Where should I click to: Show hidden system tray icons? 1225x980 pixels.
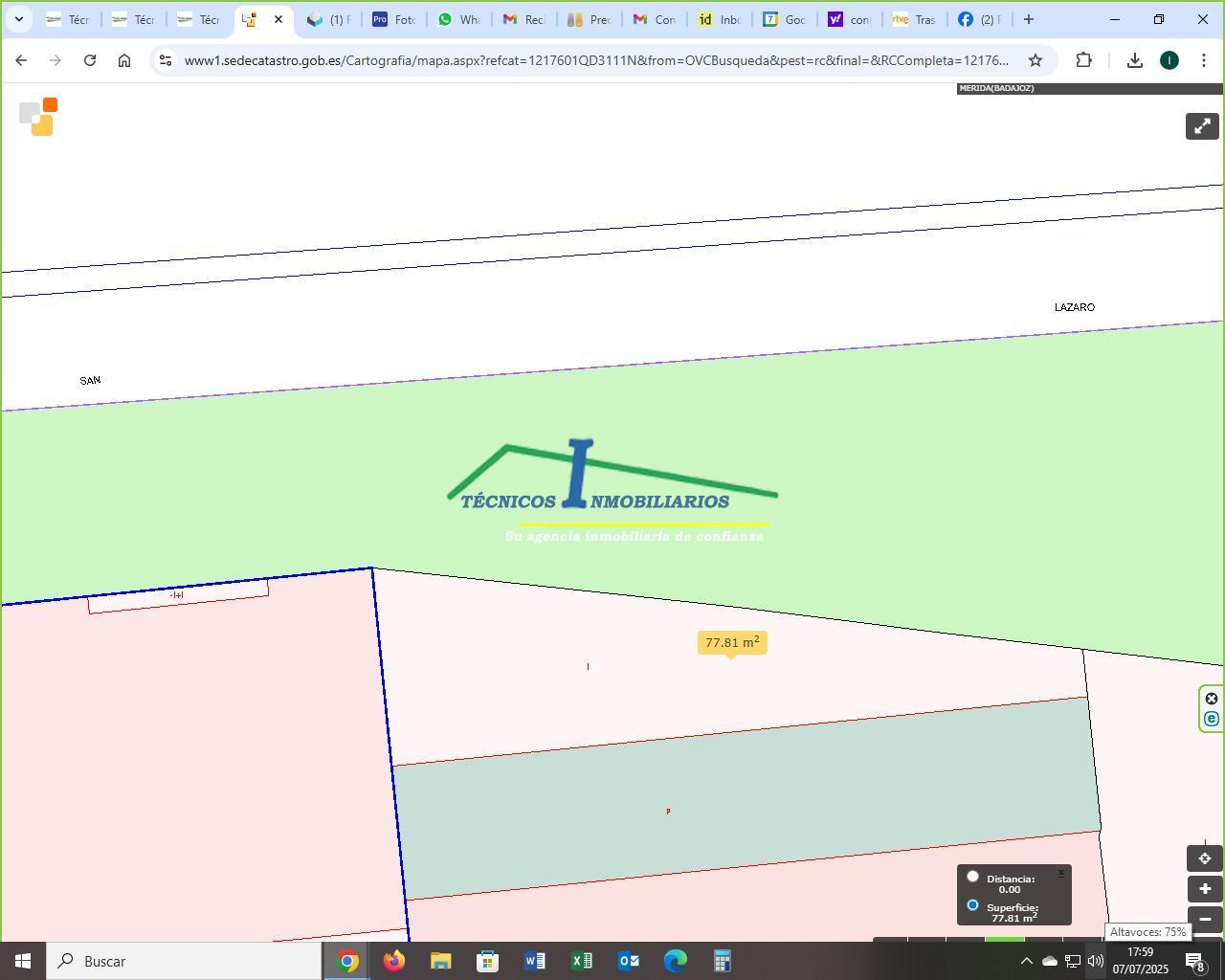(1026, 961)
